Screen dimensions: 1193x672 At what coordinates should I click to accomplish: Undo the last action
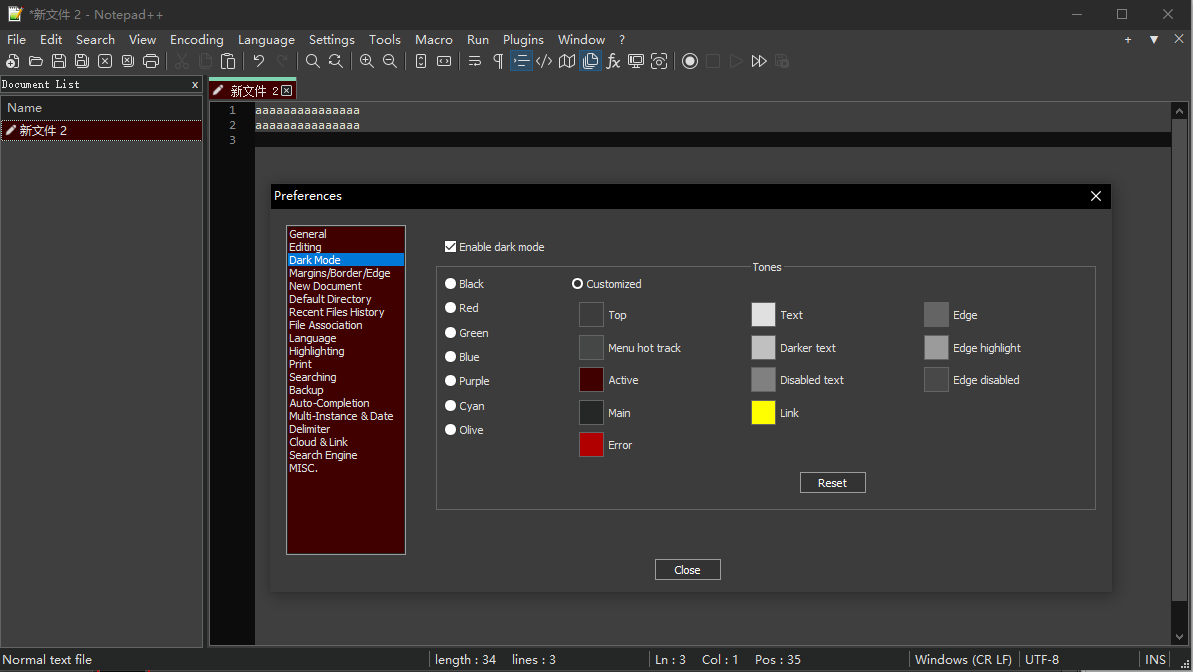(x=259, y=62)
